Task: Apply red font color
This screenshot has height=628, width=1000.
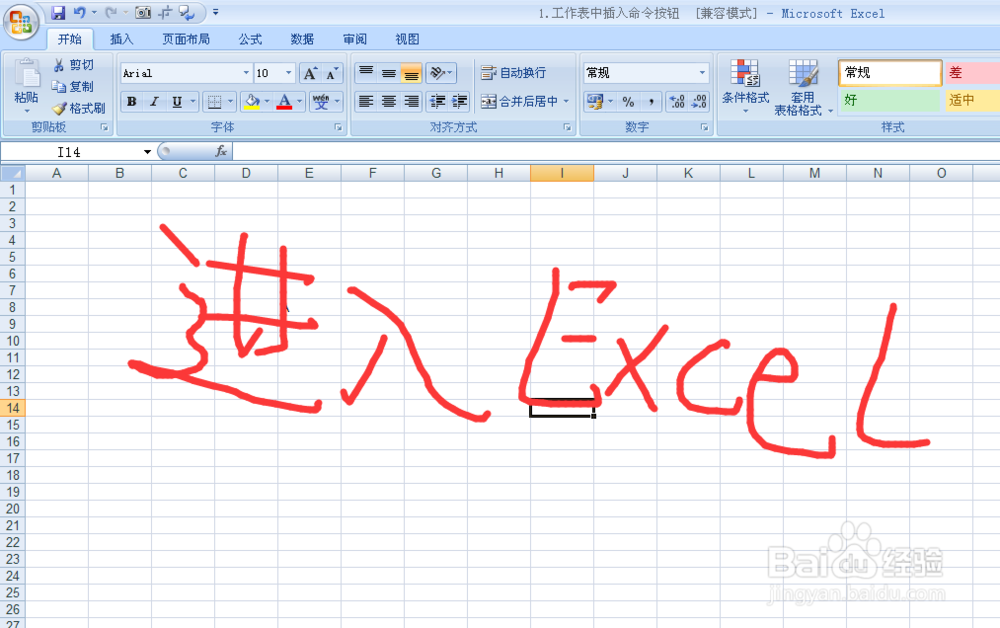Action: tap(284, 101)
